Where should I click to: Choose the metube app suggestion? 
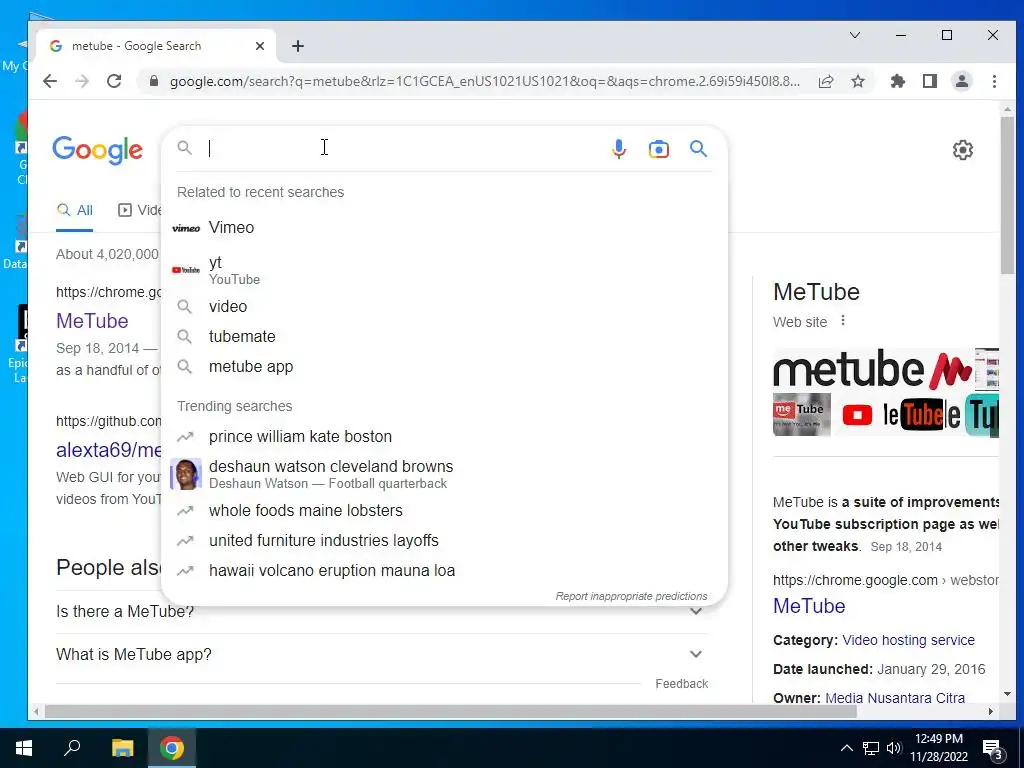tap(444, 366)
